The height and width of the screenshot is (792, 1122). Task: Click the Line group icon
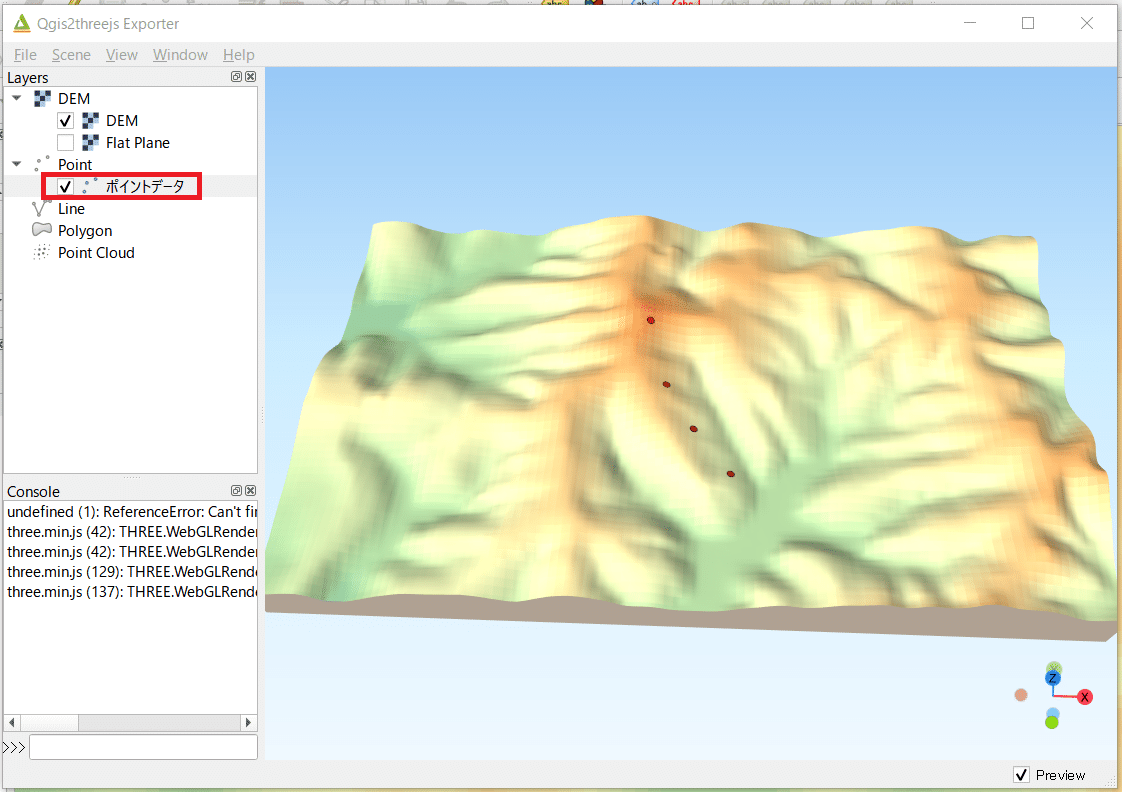42,208
